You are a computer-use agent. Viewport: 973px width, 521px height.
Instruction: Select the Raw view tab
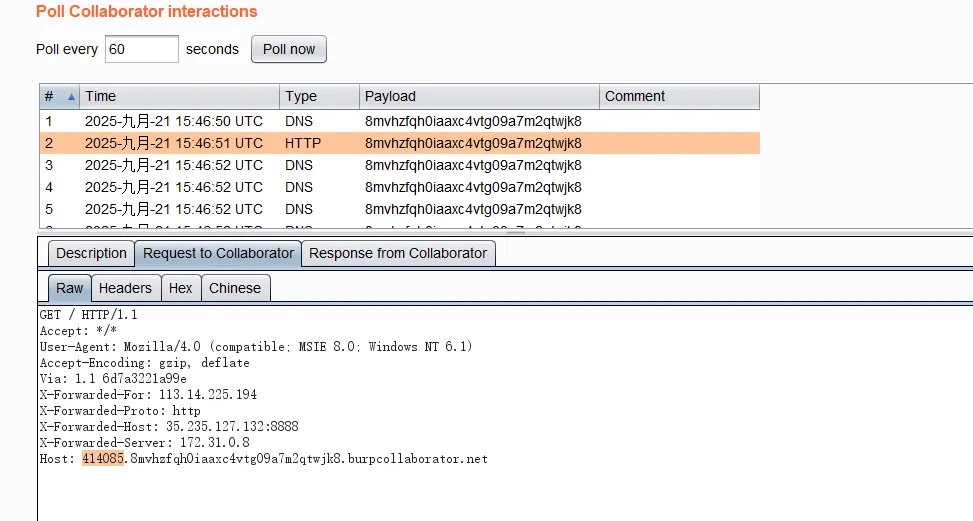pos(70,288)
